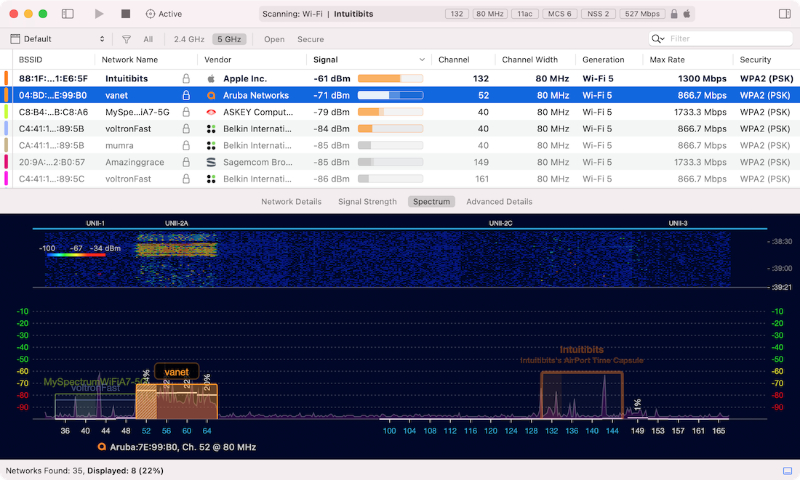The height and width of the screenshot is (480, 800).
Task: Select the 2.4 GHz band filter
Action: pyautogui.click(x=189, y=39)
